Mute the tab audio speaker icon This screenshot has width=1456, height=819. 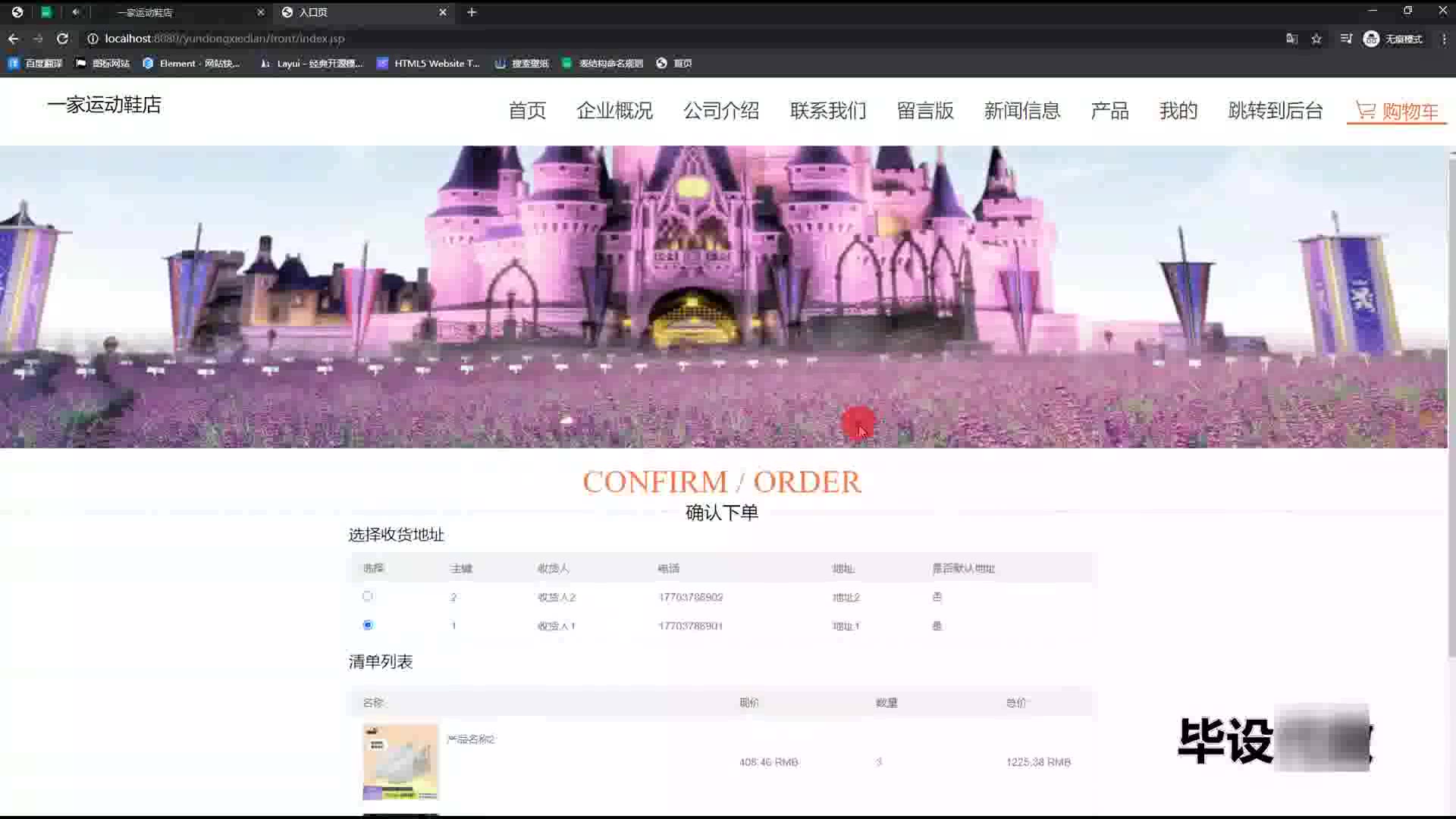(76, 12)
